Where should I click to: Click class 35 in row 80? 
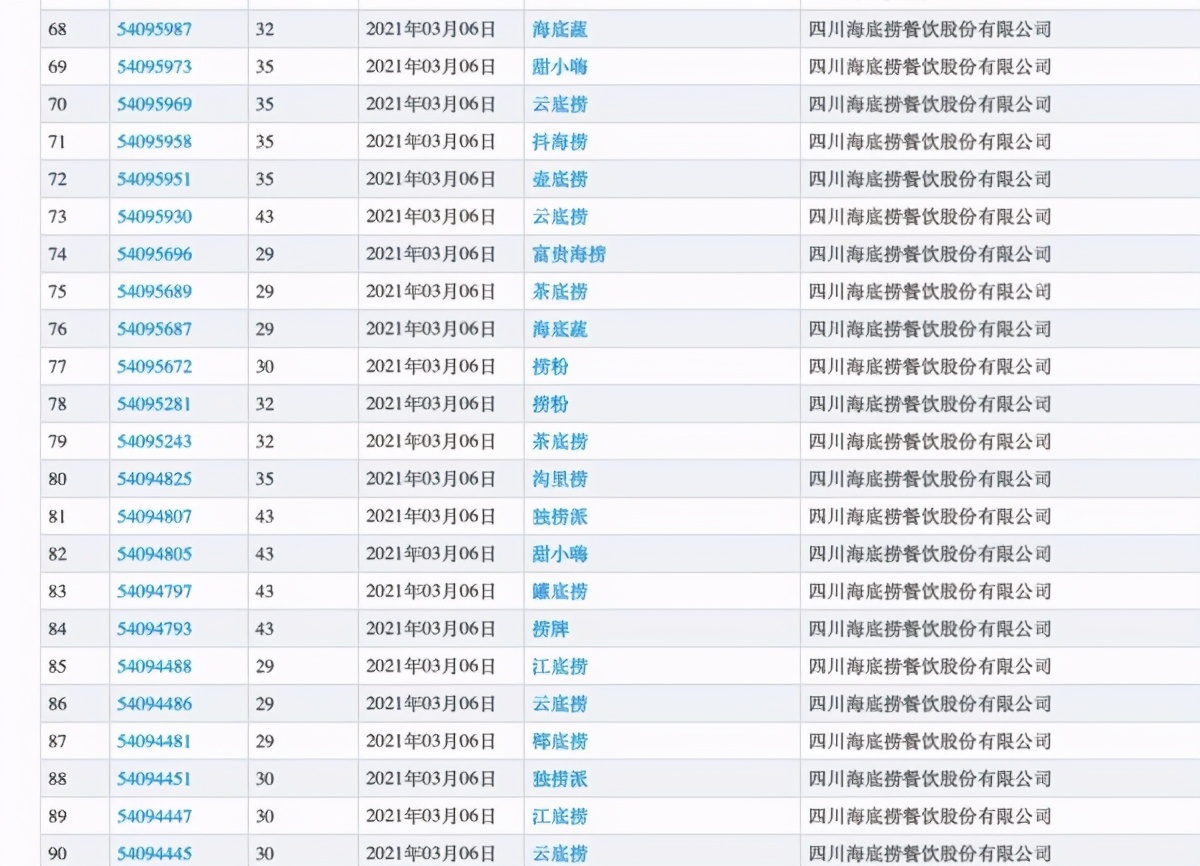[264, 479]
